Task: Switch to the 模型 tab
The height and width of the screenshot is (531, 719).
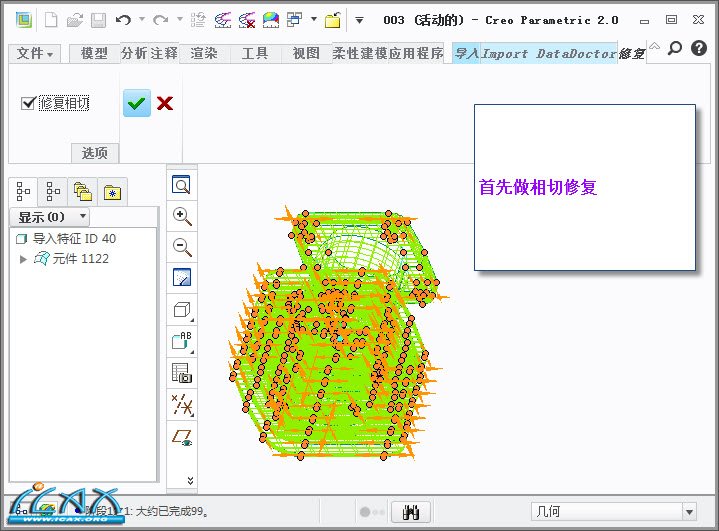Action: [x=94, y=54]
